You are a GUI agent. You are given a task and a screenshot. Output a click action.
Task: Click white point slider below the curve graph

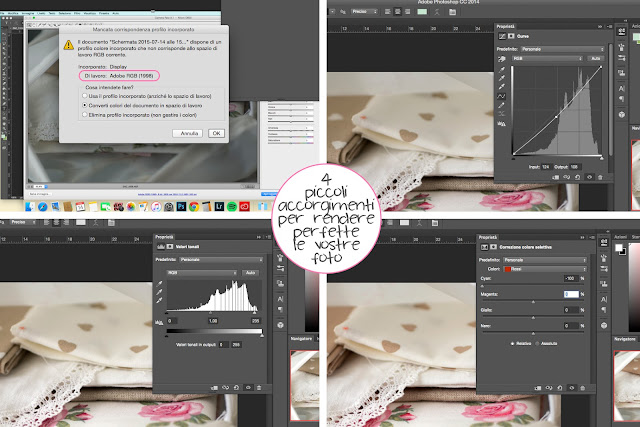(602, 158)
